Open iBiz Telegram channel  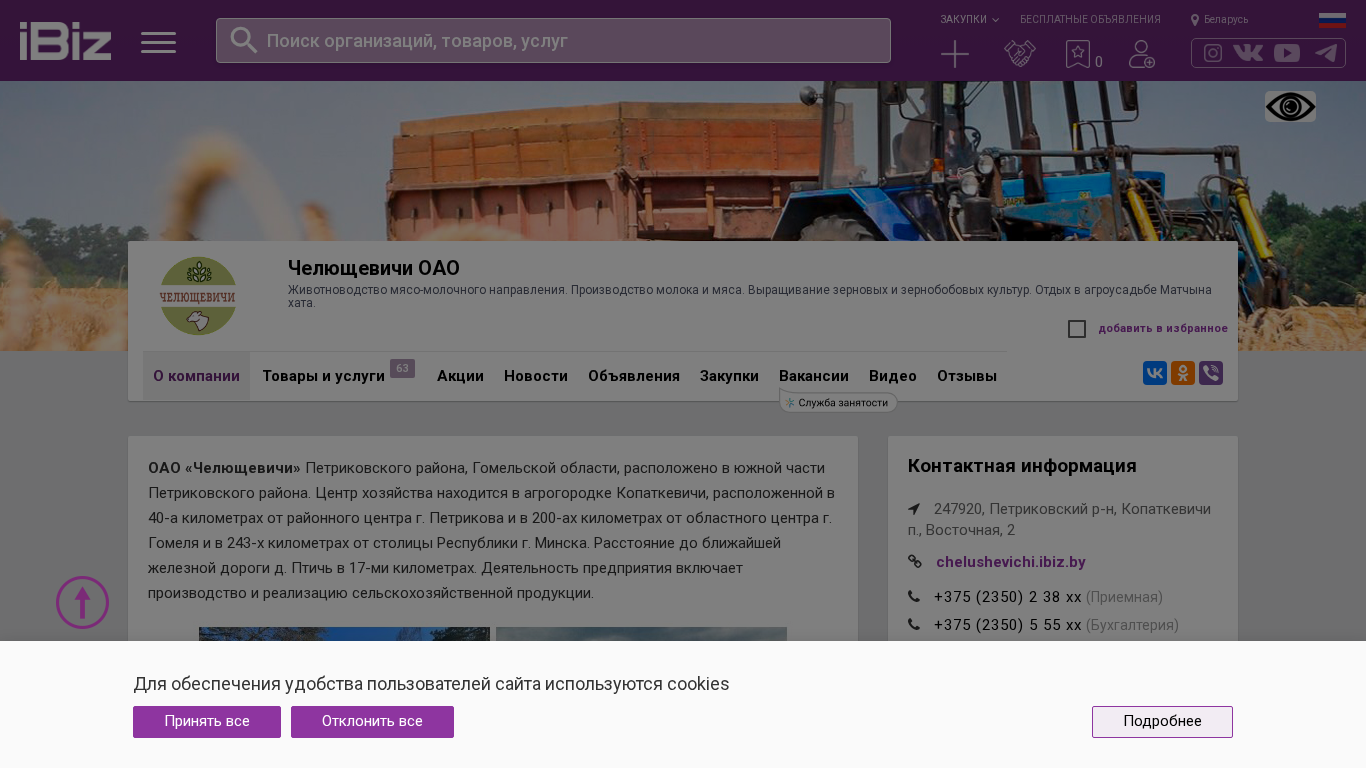coord(1326,53)
